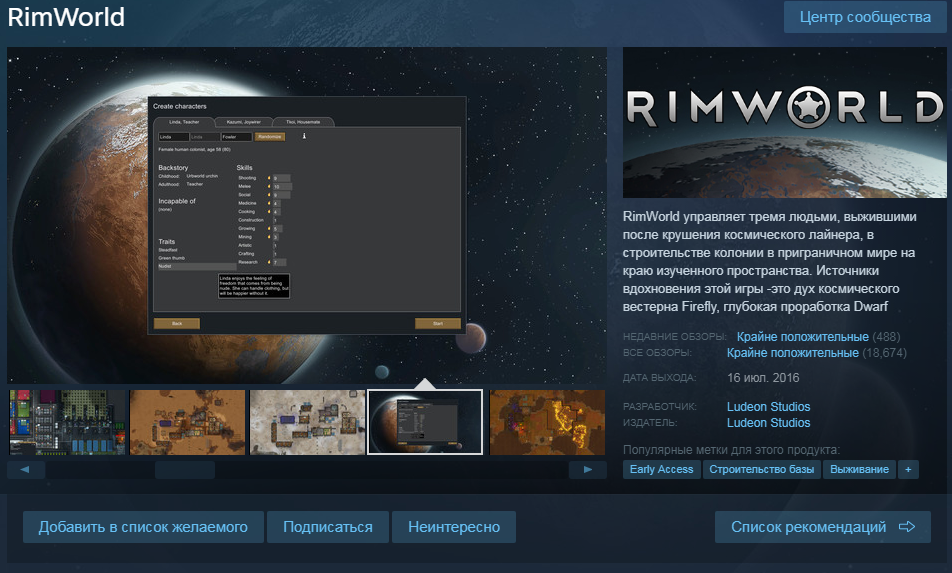Open recent reviews Крайне положительные (488)
This screenshot has height=573, width=952.
[818, 337]
